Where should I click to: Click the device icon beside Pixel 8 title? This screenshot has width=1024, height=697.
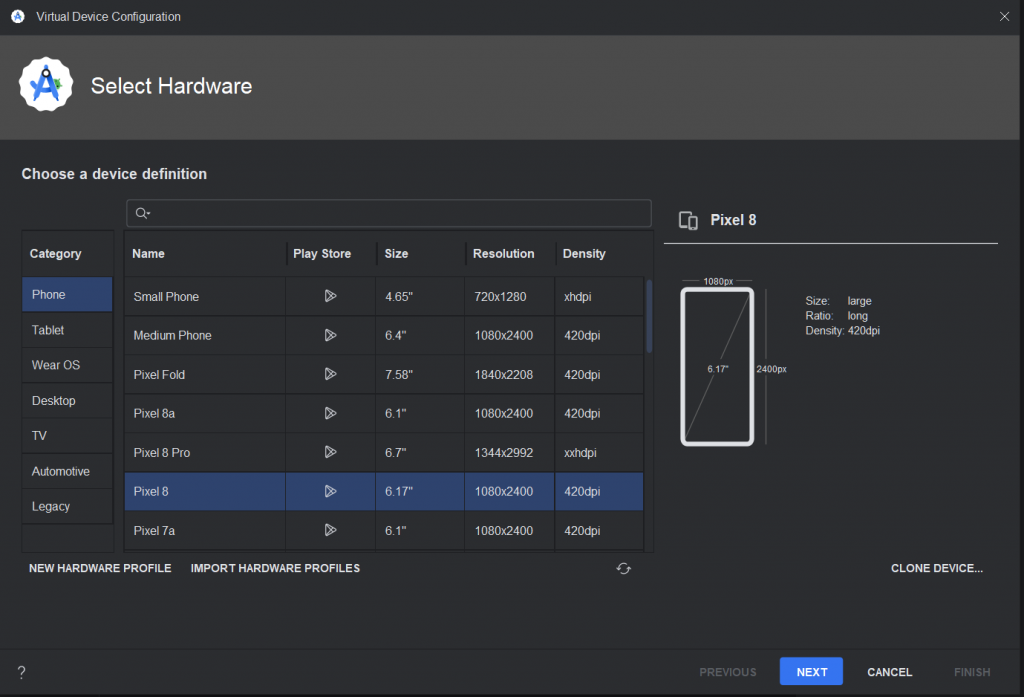click(x=688, y=221)
